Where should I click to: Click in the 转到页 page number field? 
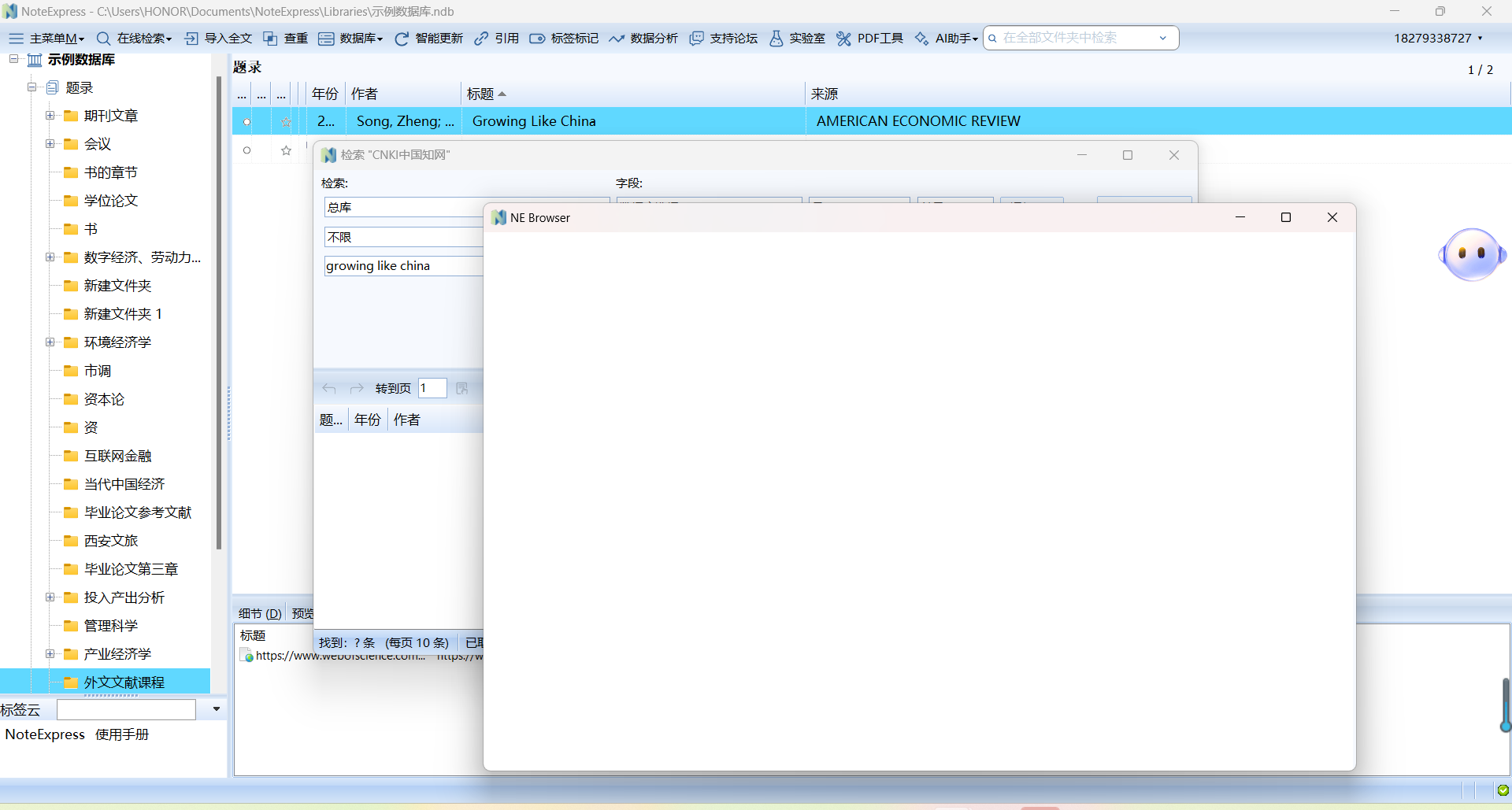pos(432,387)
